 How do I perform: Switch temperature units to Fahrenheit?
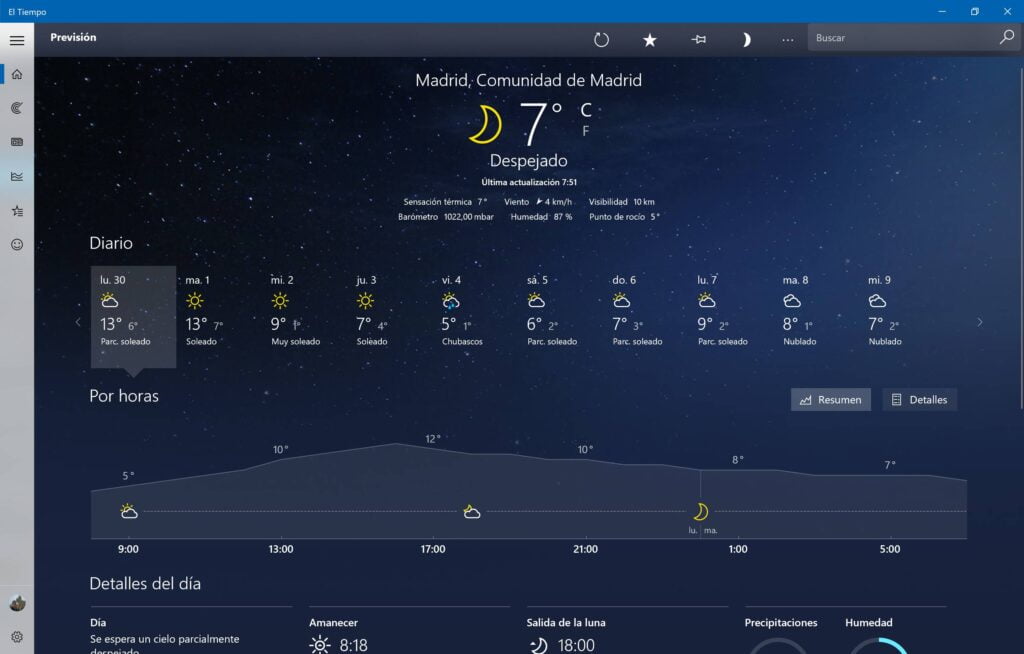coord(586,131)
